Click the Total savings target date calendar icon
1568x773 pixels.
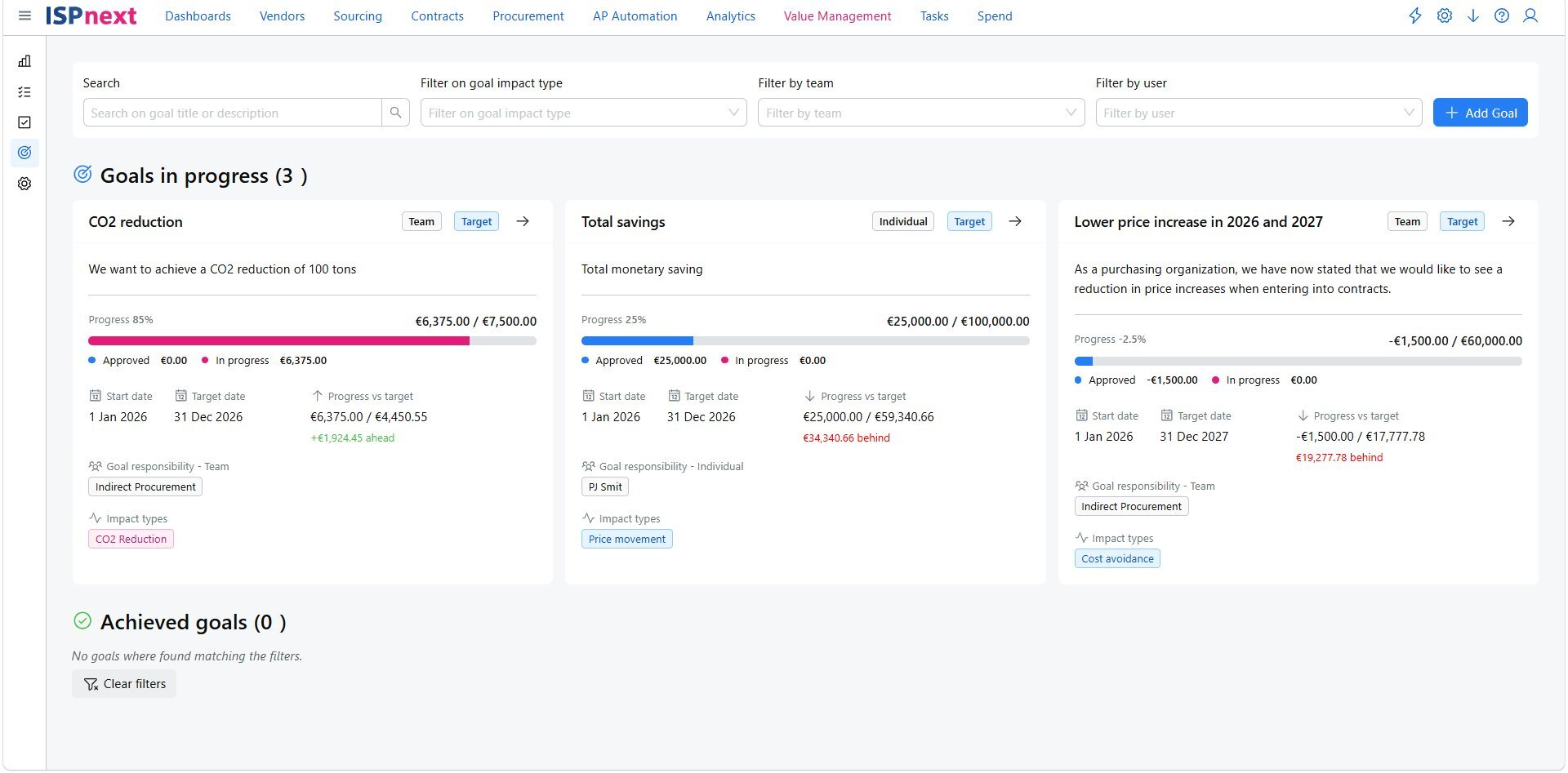(674, 396)
